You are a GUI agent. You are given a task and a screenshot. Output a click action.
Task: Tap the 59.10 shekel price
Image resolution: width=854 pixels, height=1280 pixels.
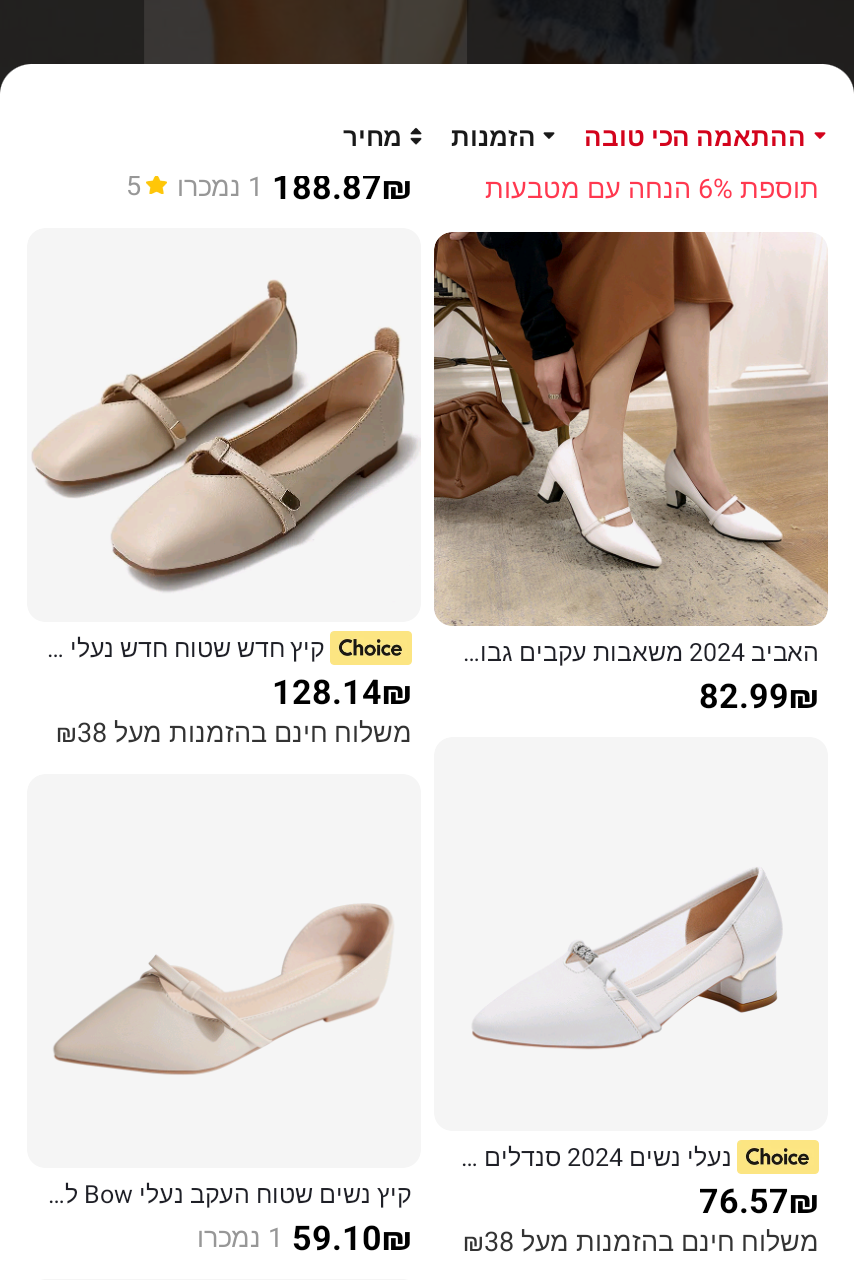tap(352, 1239)
